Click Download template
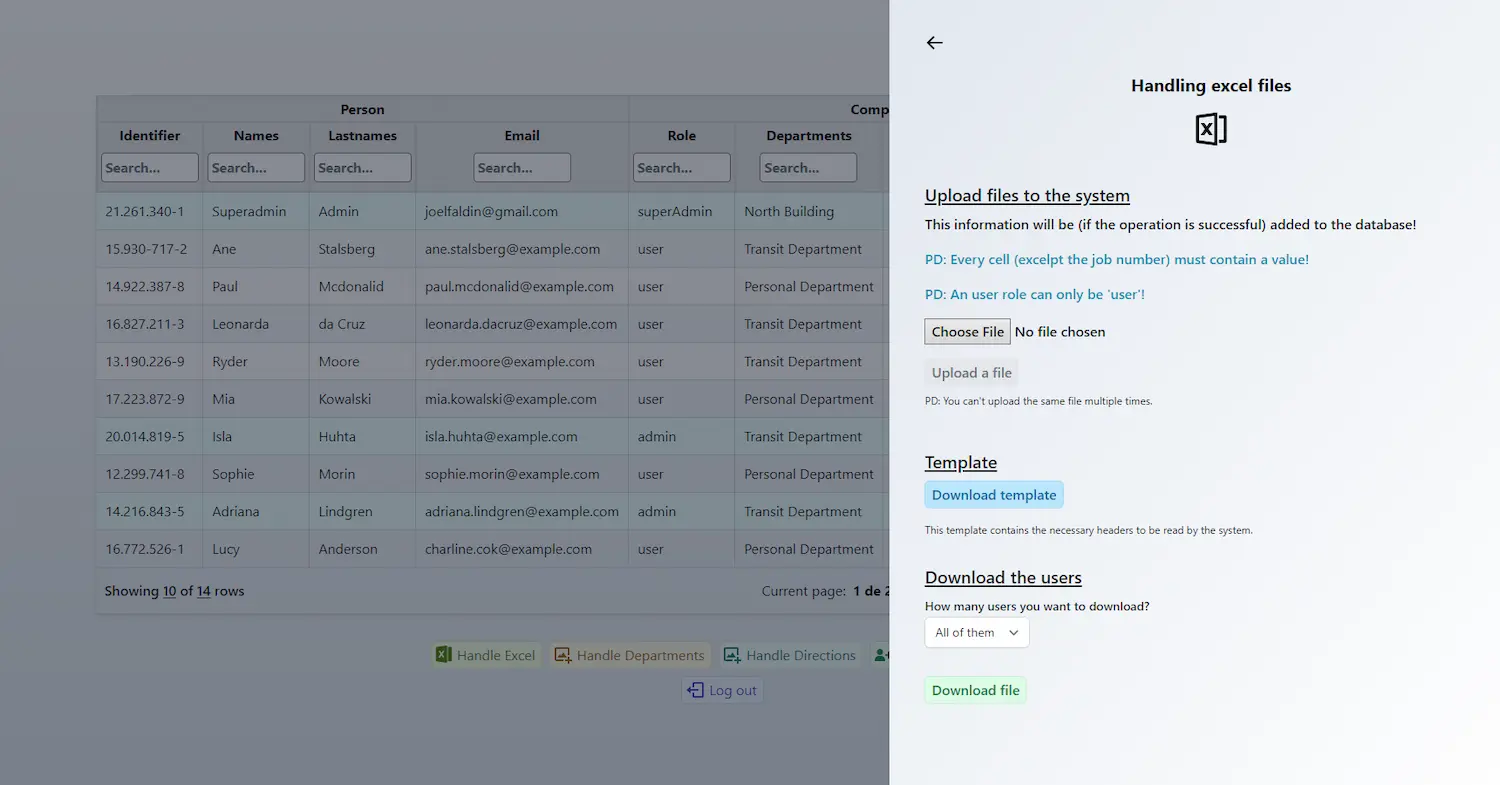The width and height of the screenshot is (1500, 785). pyautogui.click(x=993, y=494)
